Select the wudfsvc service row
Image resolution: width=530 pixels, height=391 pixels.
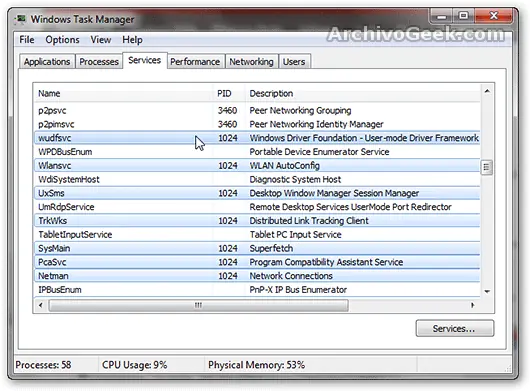tap(257, 138)
